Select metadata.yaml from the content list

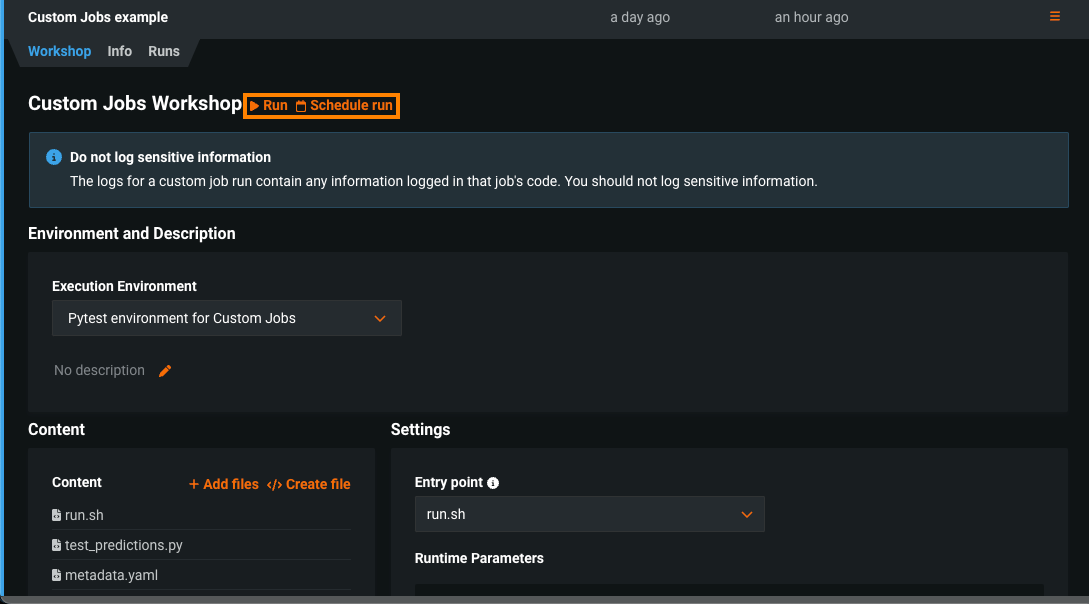(111, 576)
